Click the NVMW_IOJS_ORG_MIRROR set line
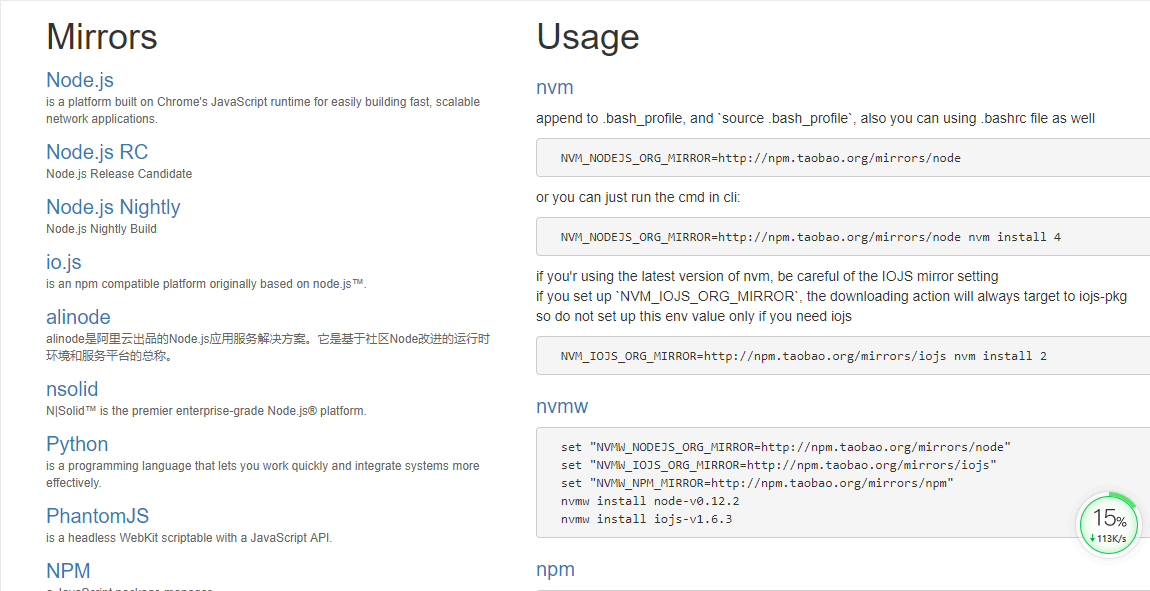Screen dimensions: 1150x591 click(779, 464)
